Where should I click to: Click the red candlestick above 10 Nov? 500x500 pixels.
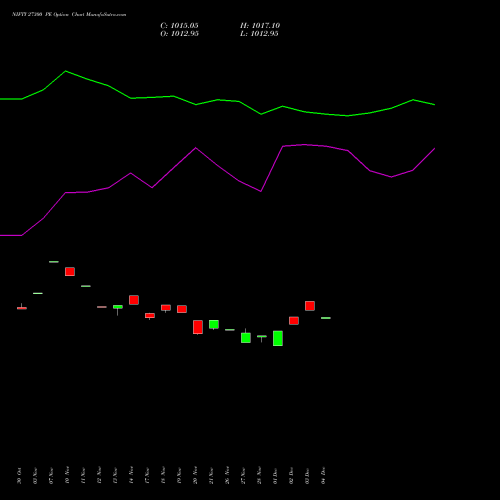pos(70,271)
